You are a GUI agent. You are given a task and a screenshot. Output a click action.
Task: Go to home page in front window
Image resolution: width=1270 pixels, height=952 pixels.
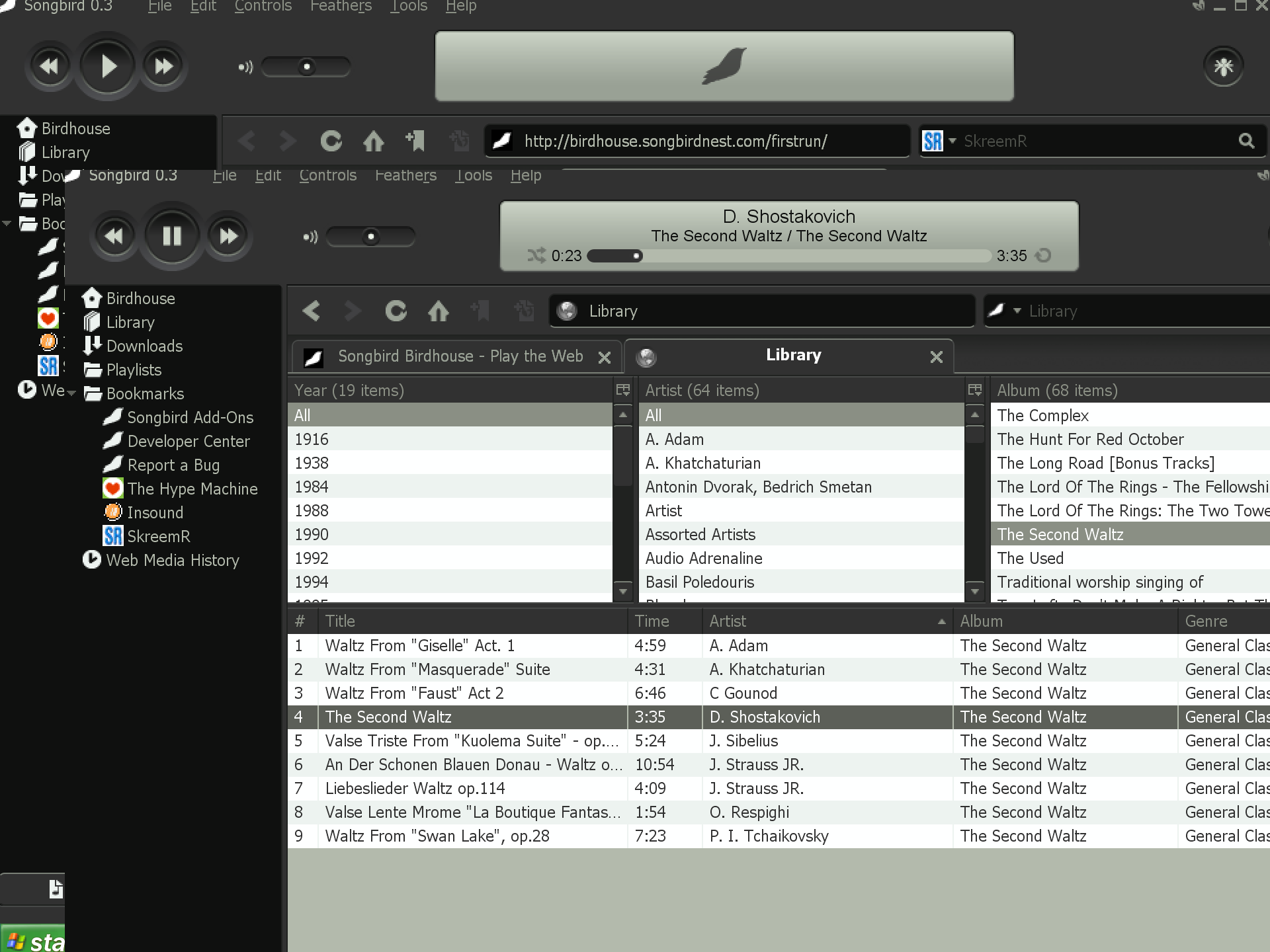click(x=439, y=311)
